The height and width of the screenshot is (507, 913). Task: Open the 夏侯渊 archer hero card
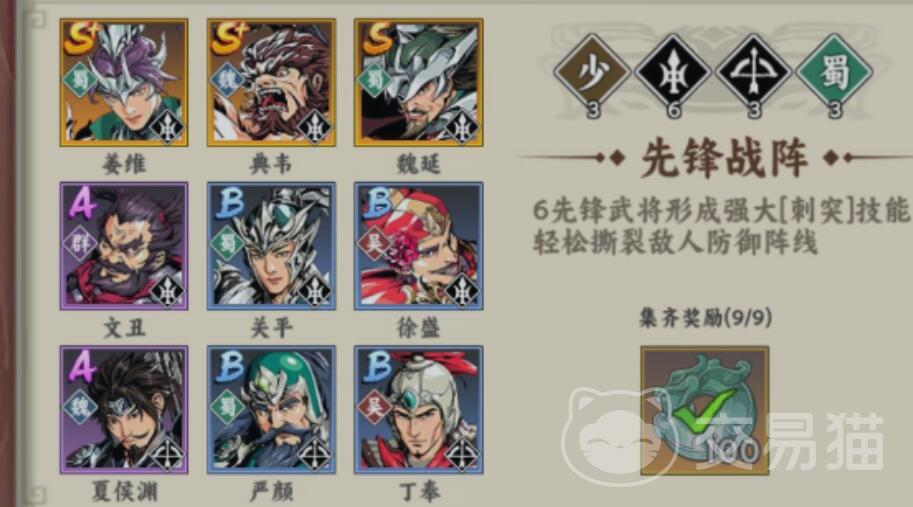click(124, 410)
